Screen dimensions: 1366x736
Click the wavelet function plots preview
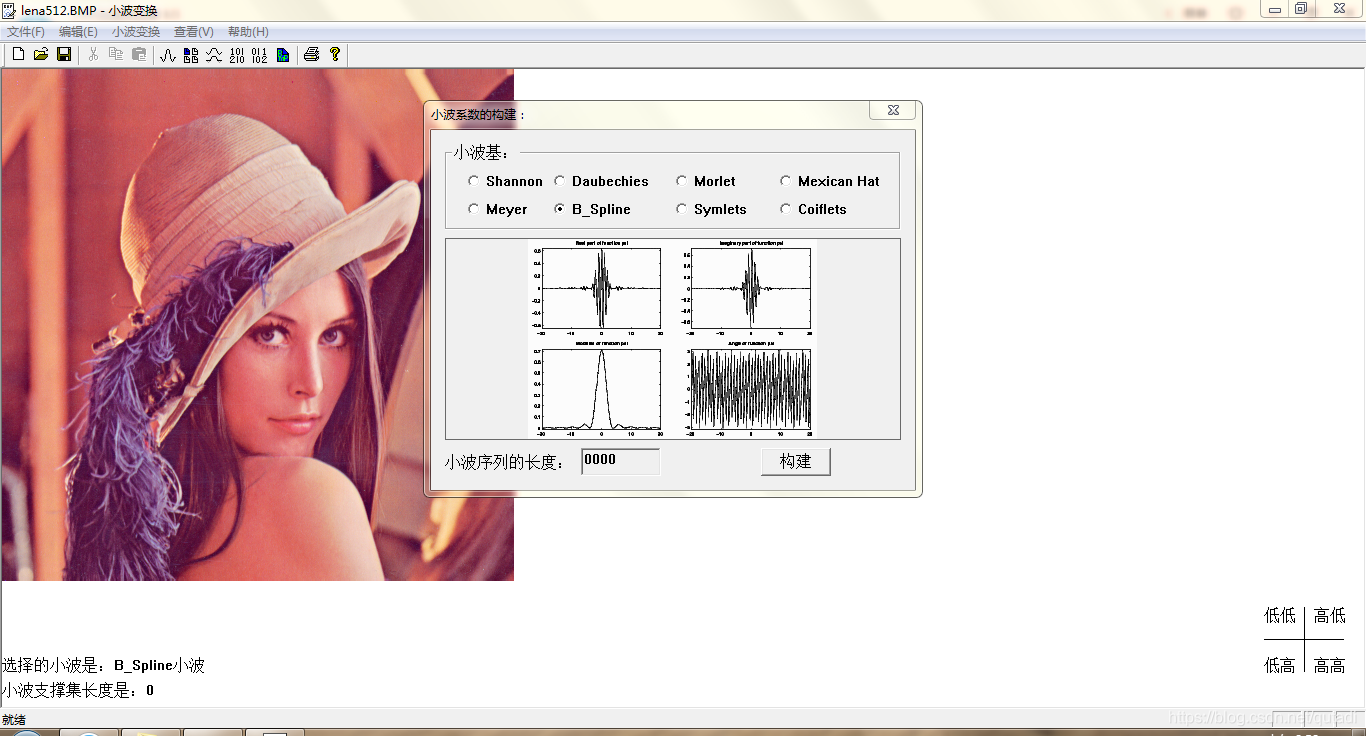672,338
